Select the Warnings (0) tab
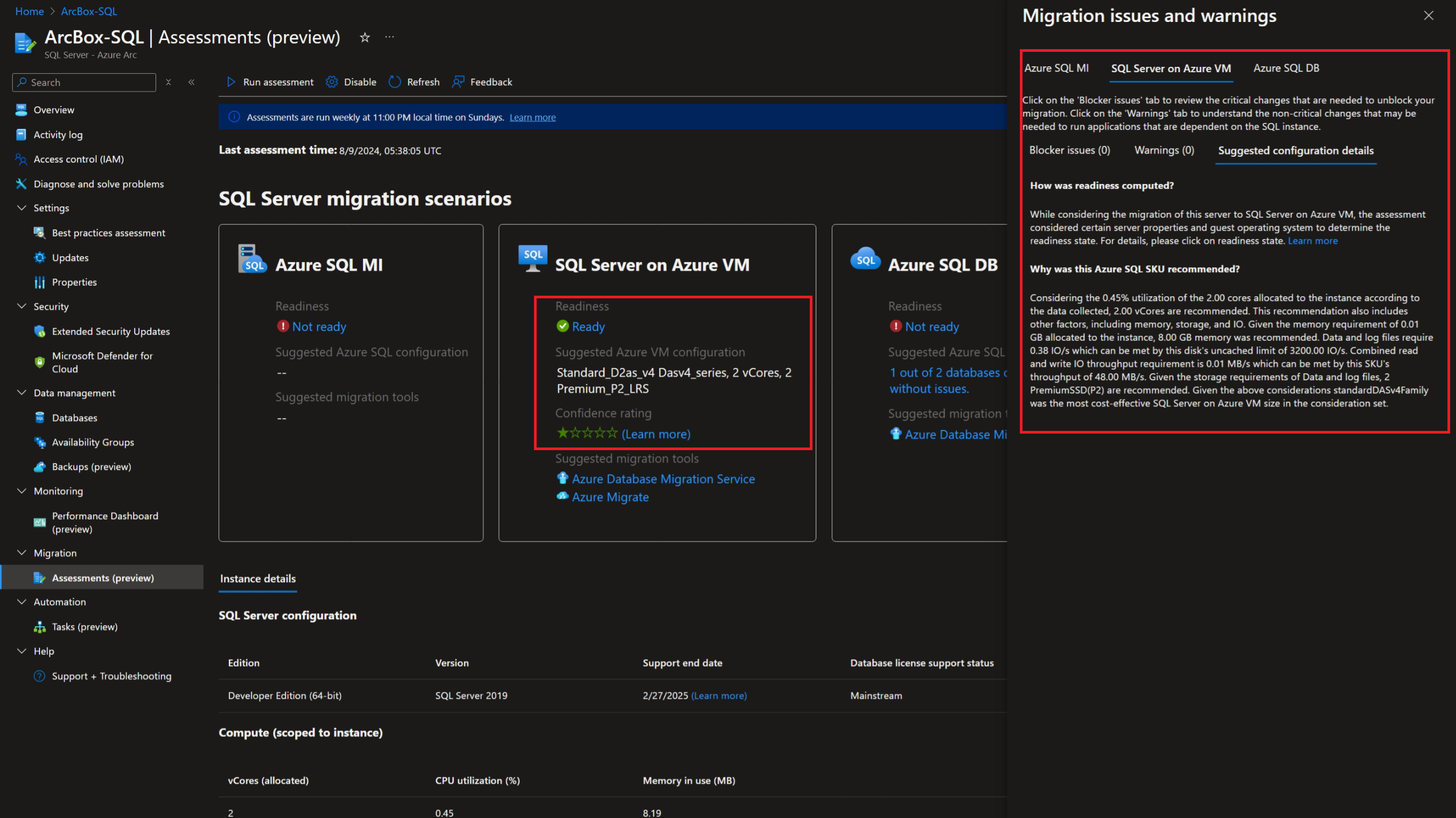The height and width of the screenshot is (818, 1456). tap(1164, 150)
